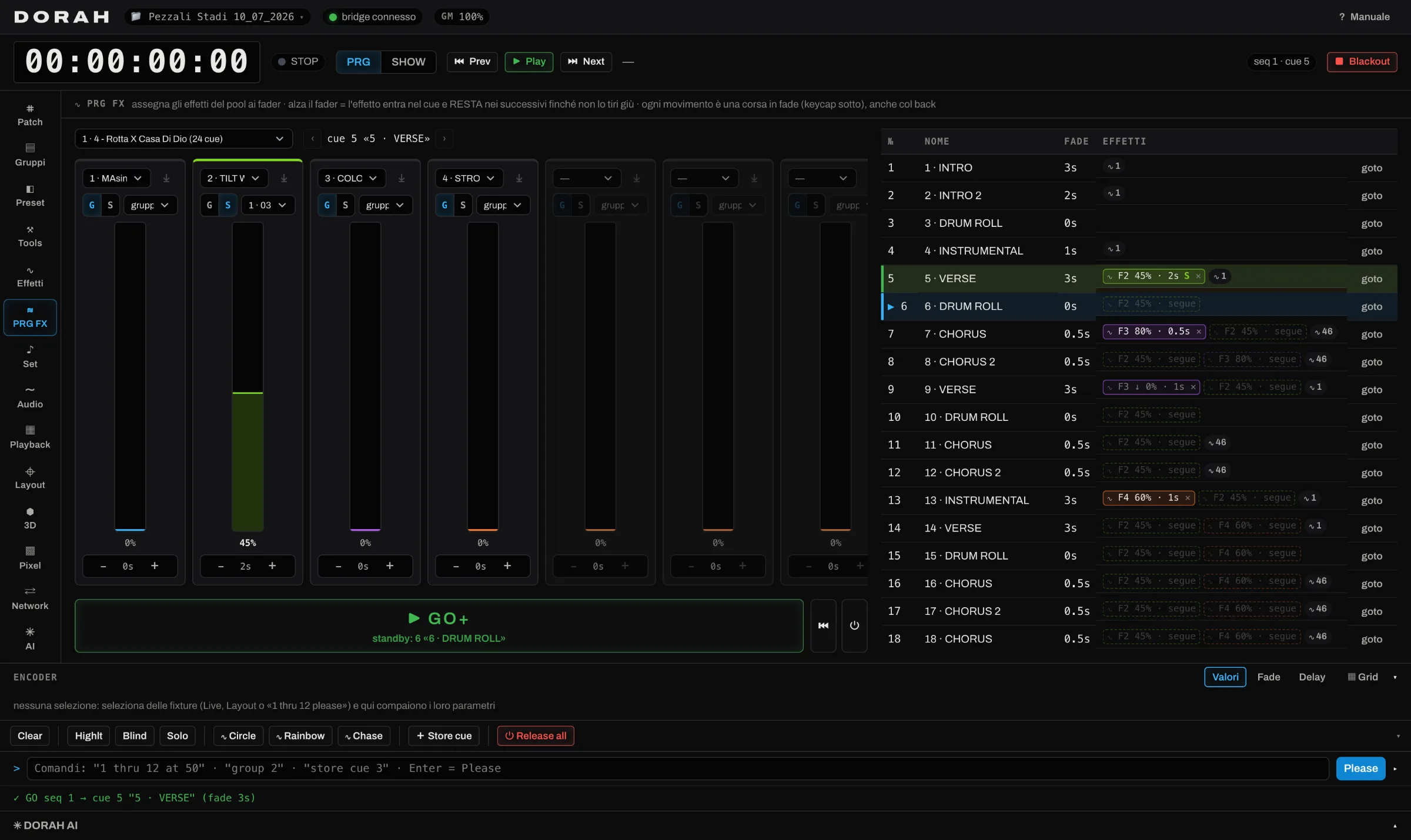Click the download arrow on TILT fader
The image size is (1411, 840).
[284, 178]
